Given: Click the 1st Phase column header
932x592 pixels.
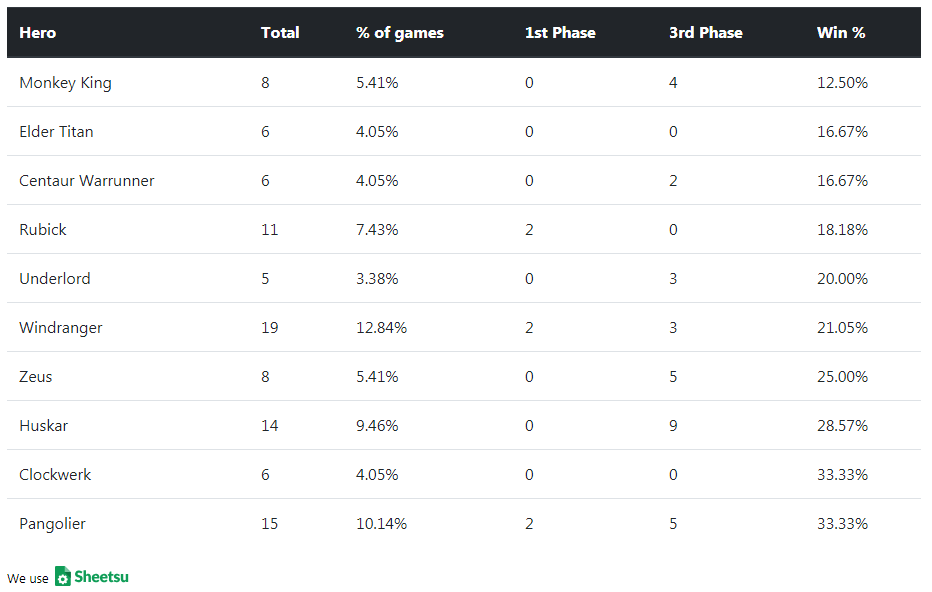Looking at the screenshot, I should tap(560, 33).
